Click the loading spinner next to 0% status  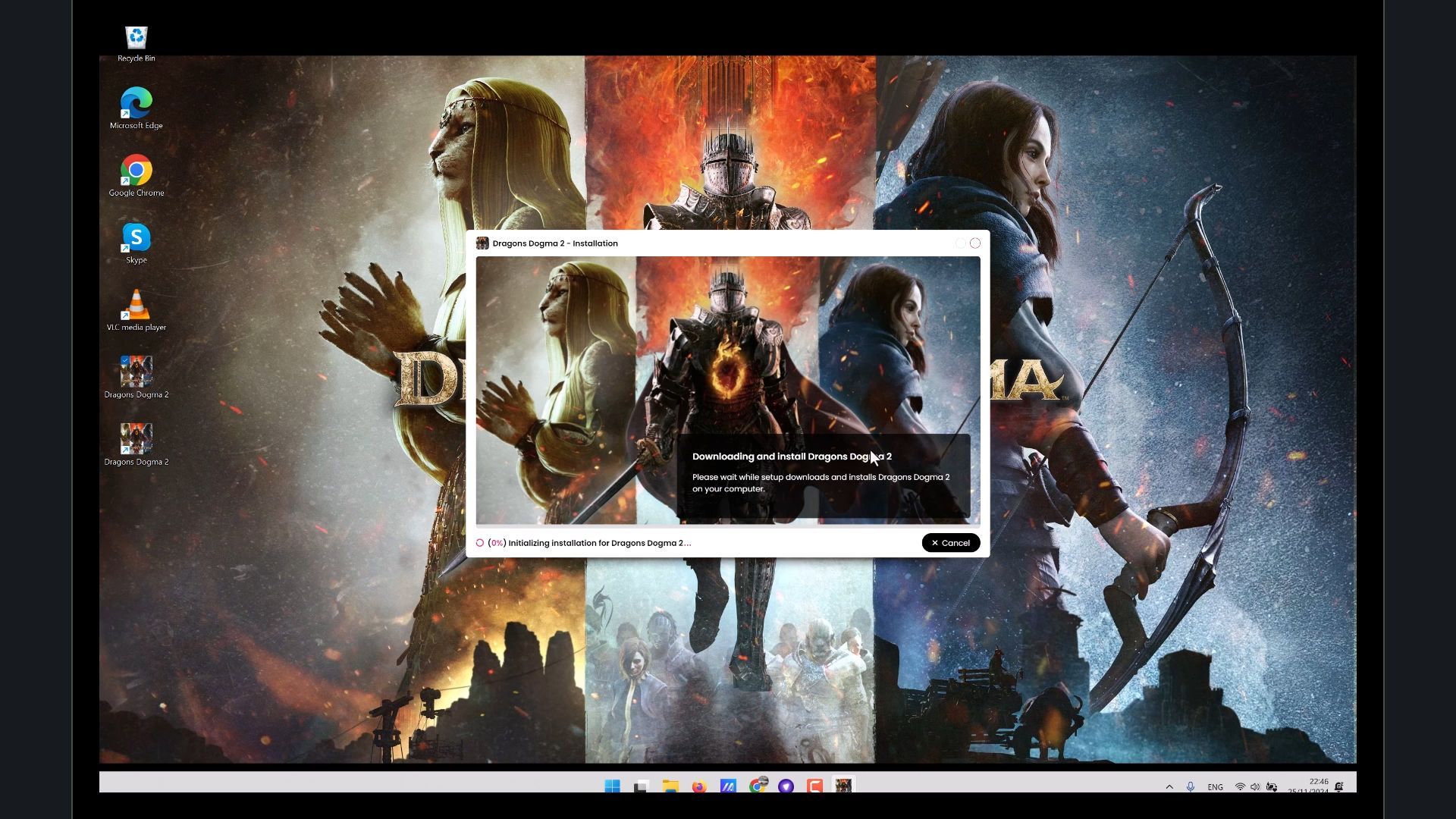pyautogui.click(x=480, y=543)
